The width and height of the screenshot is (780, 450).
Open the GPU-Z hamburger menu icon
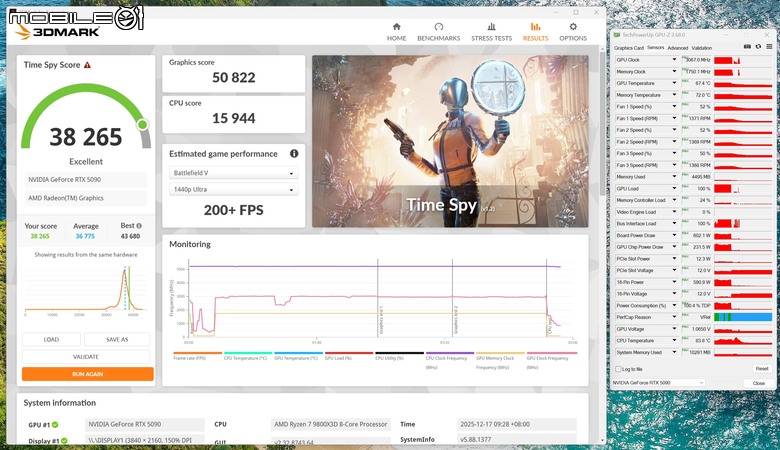(x=769, y=47)
